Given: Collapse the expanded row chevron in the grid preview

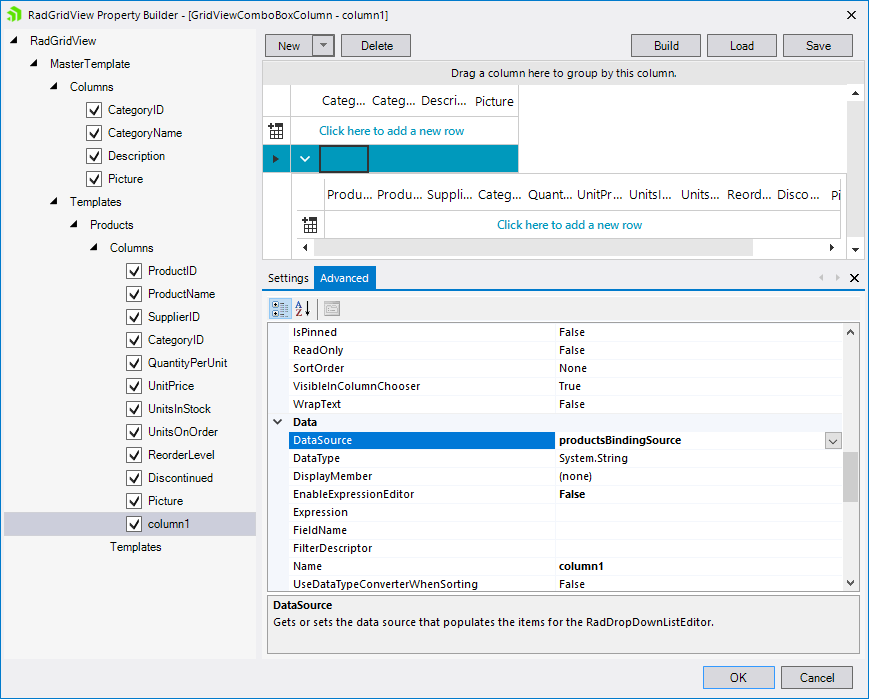Looking at the screenshot, I should click(305, 159).
